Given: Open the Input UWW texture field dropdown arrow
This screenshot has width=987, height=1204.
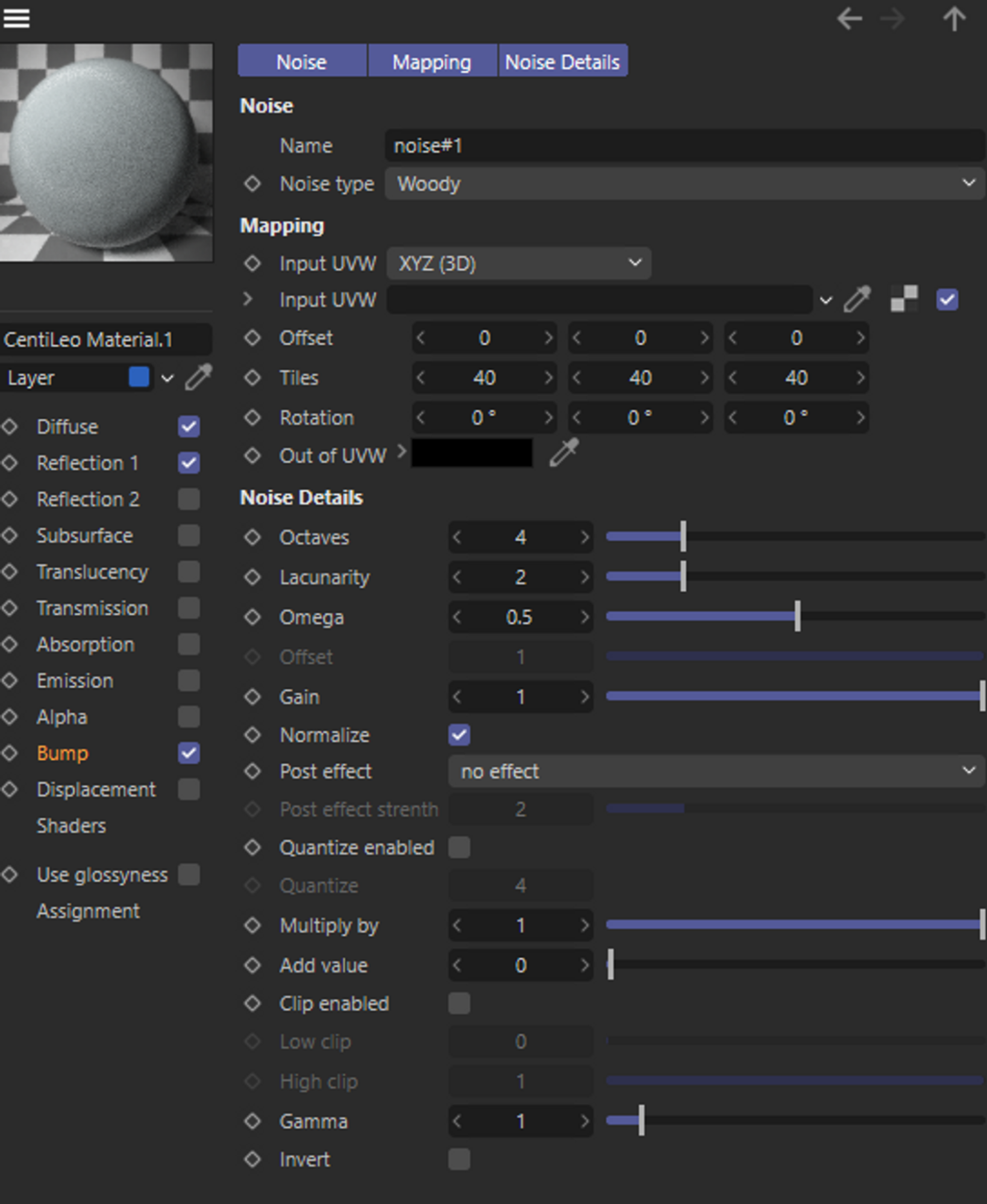Looking at the screenshot, I should (x=825, y=300).
